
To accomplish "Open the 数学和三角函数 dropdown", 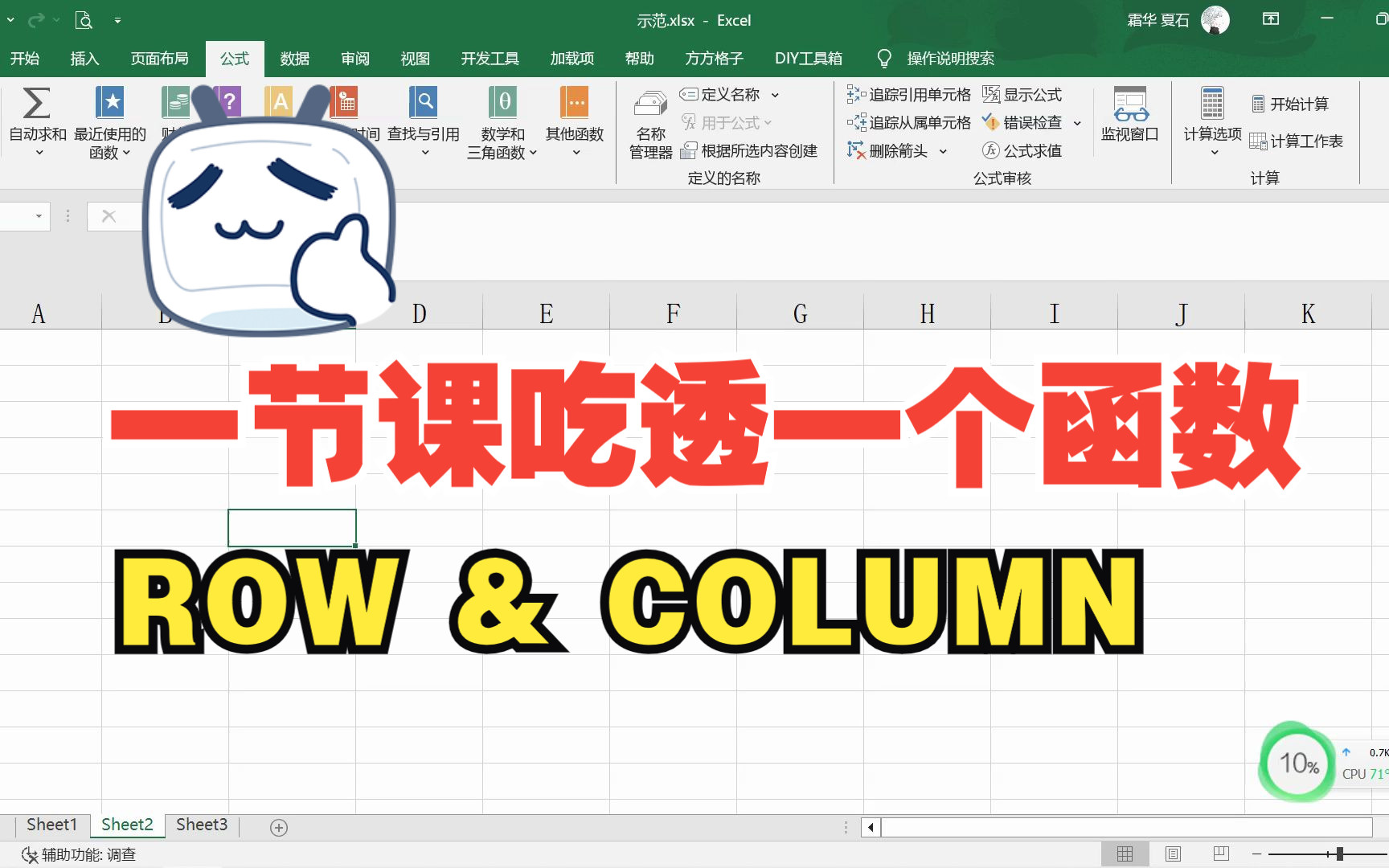I will [502, 125].
